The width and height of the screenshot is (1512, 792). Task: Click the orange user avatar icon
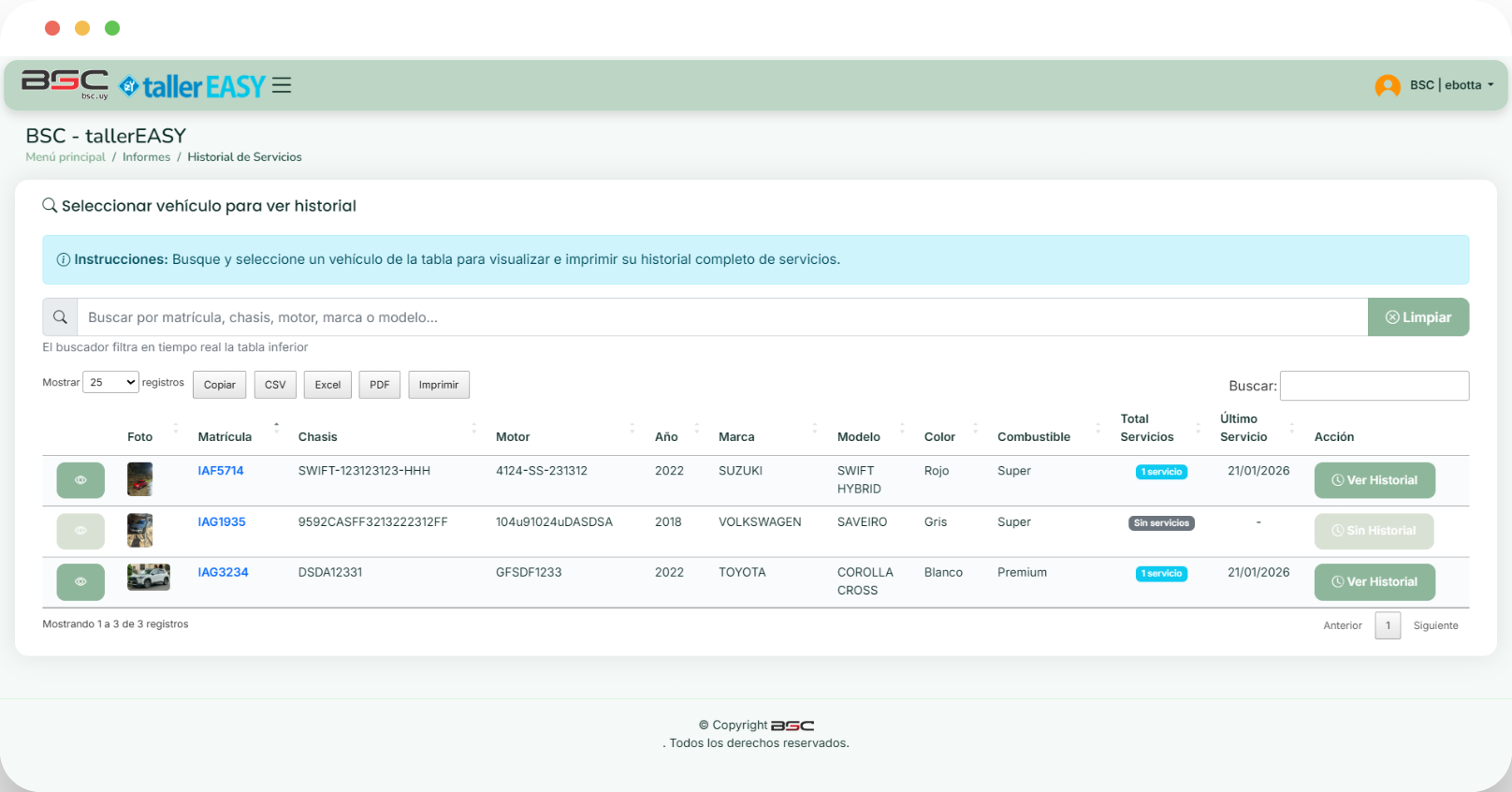[x=1387, y=85]
